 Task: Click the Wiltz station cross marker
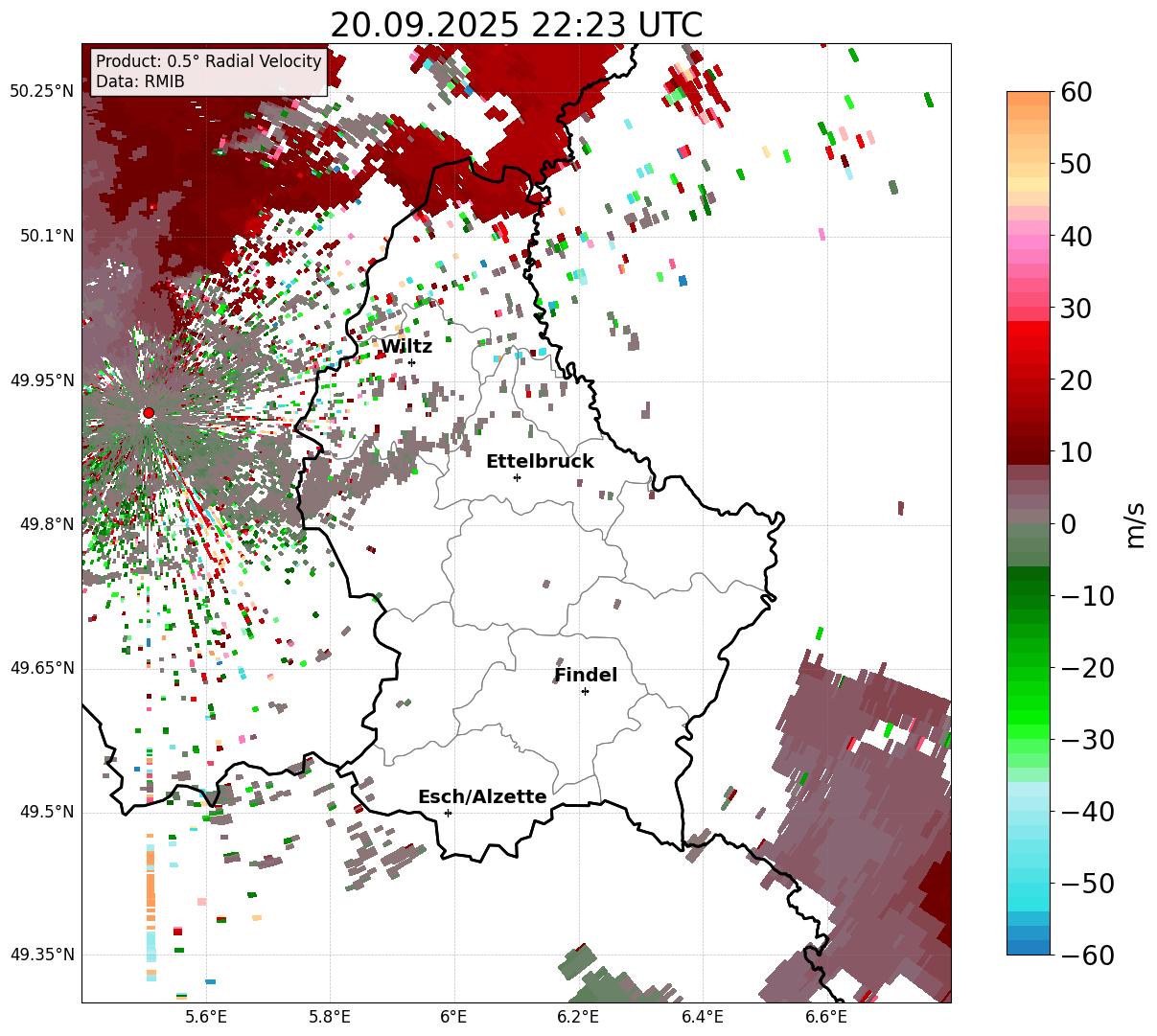(411, 362)
